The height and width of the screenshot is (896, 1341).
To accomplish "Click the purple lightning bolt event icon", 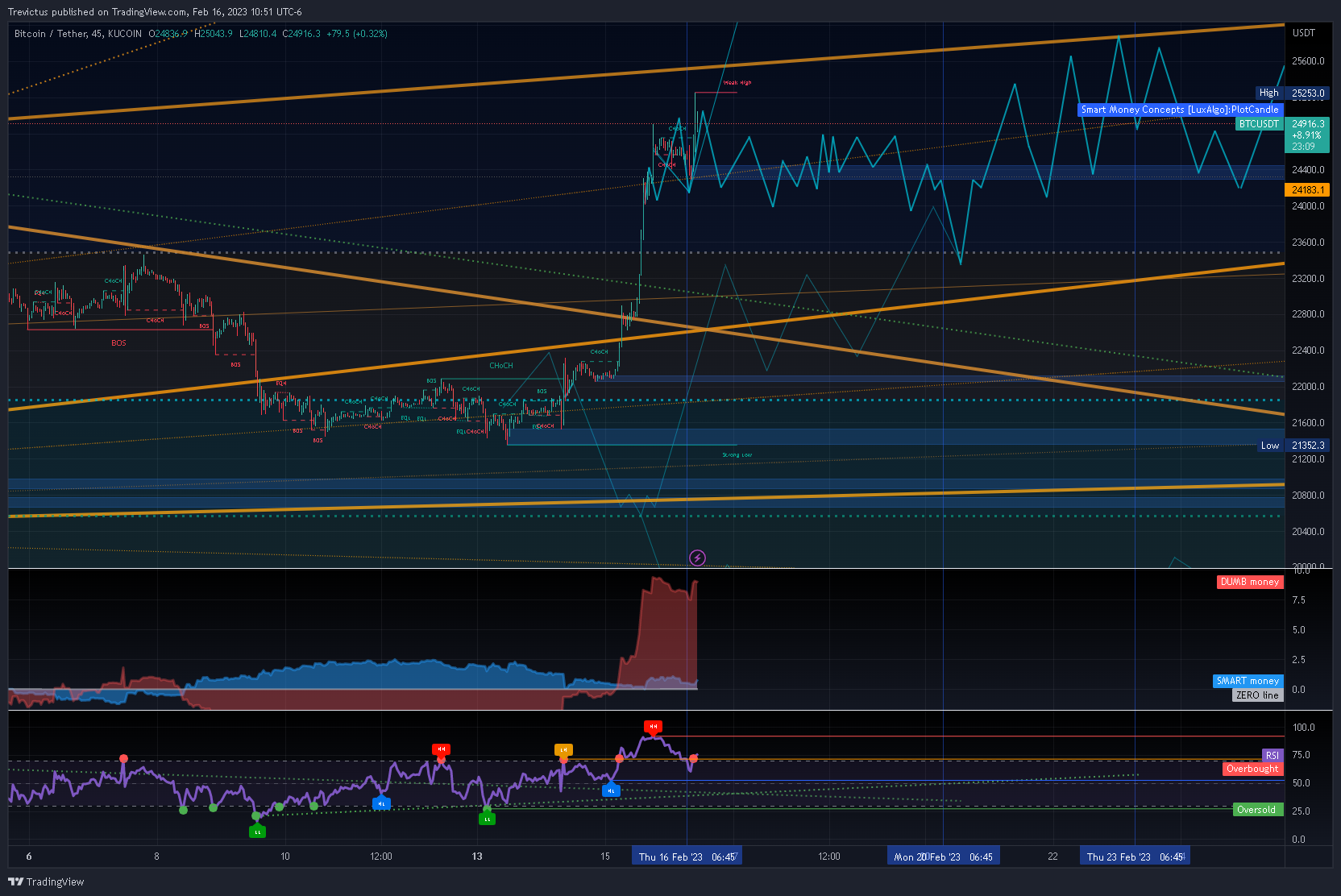I will [698, 558].
